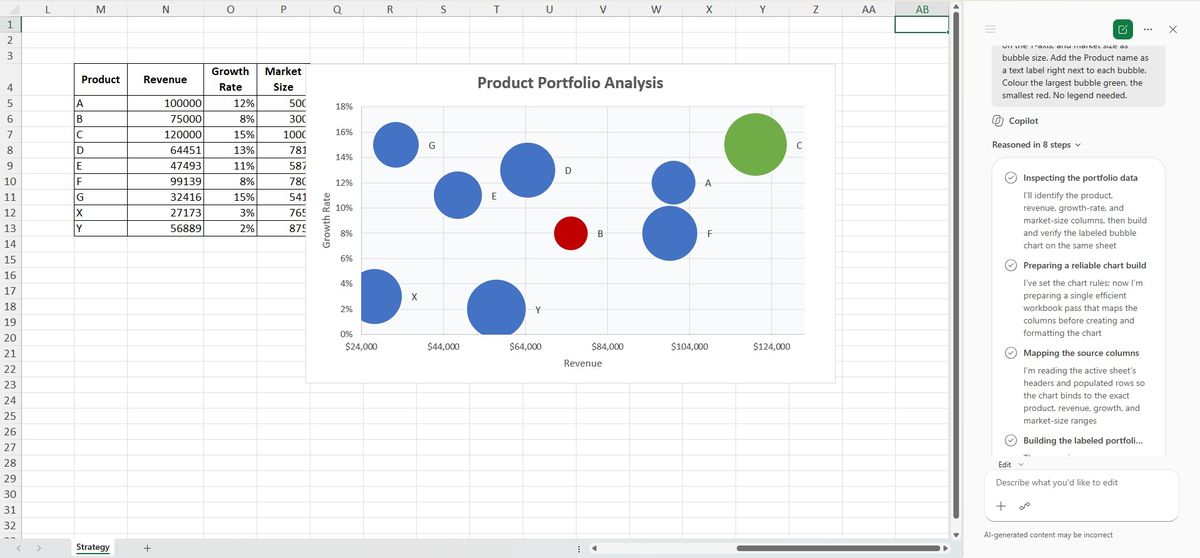The image size is (1200, 558).
Task: Click the sheet tab splitter handle dots
Action: coord(579,548)
